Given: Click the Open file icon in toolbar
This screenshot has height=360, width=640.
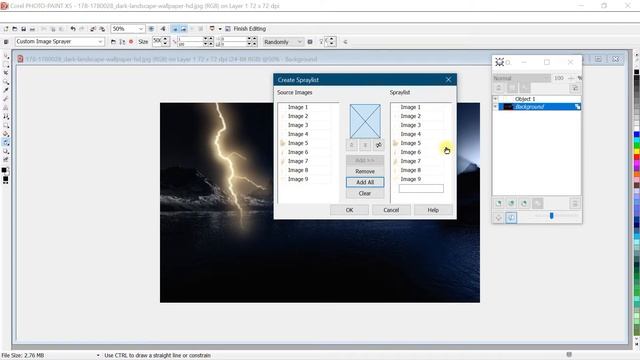Looking at the screenshot, I should pos(15,29).
